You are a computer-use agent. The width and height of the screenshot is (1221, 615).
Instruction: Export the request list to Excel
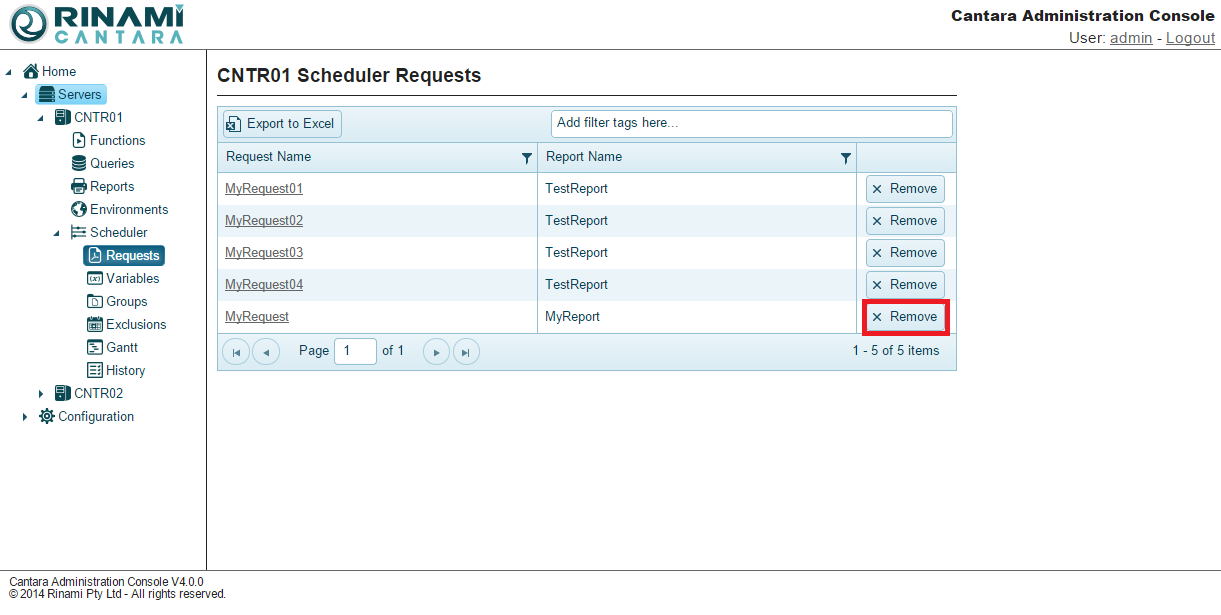coord(282,124)
